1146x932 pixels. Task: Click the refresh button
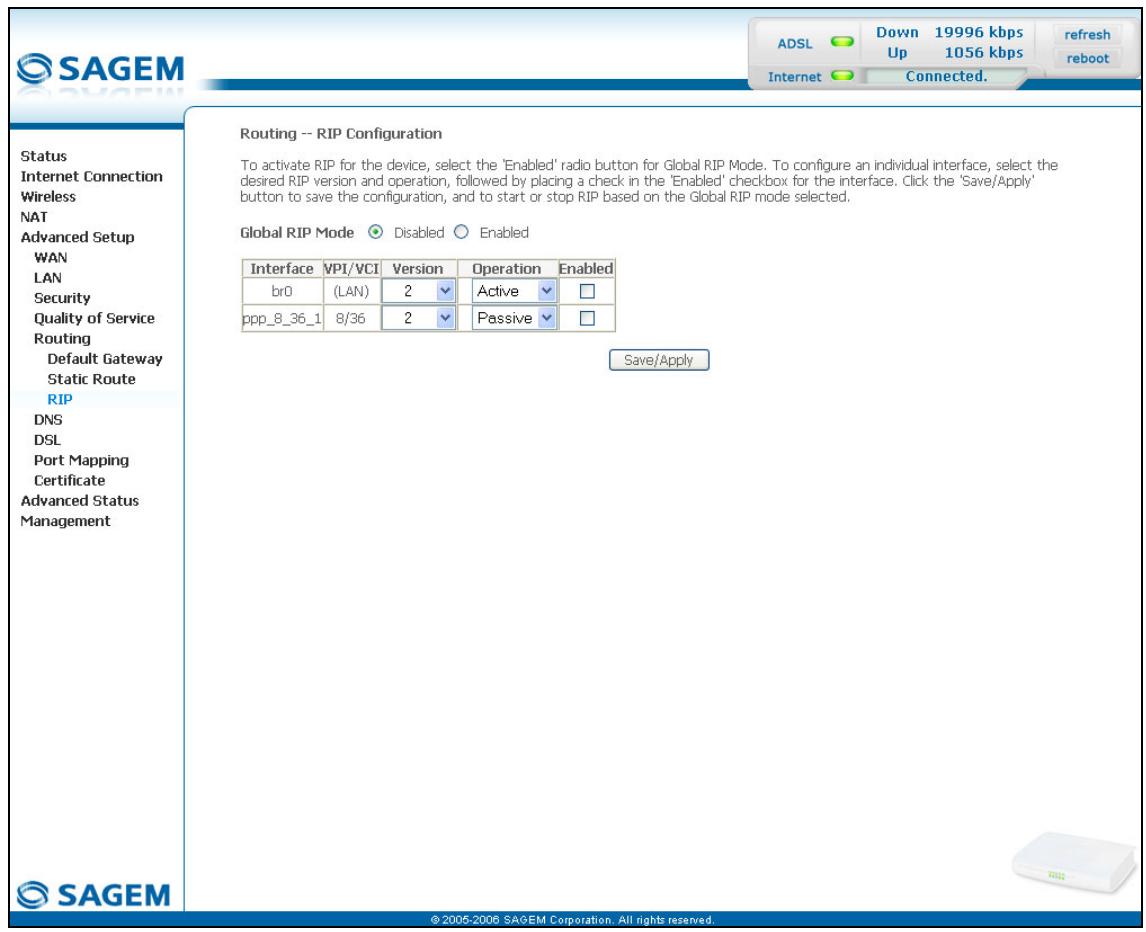[x=1087, y=34]
